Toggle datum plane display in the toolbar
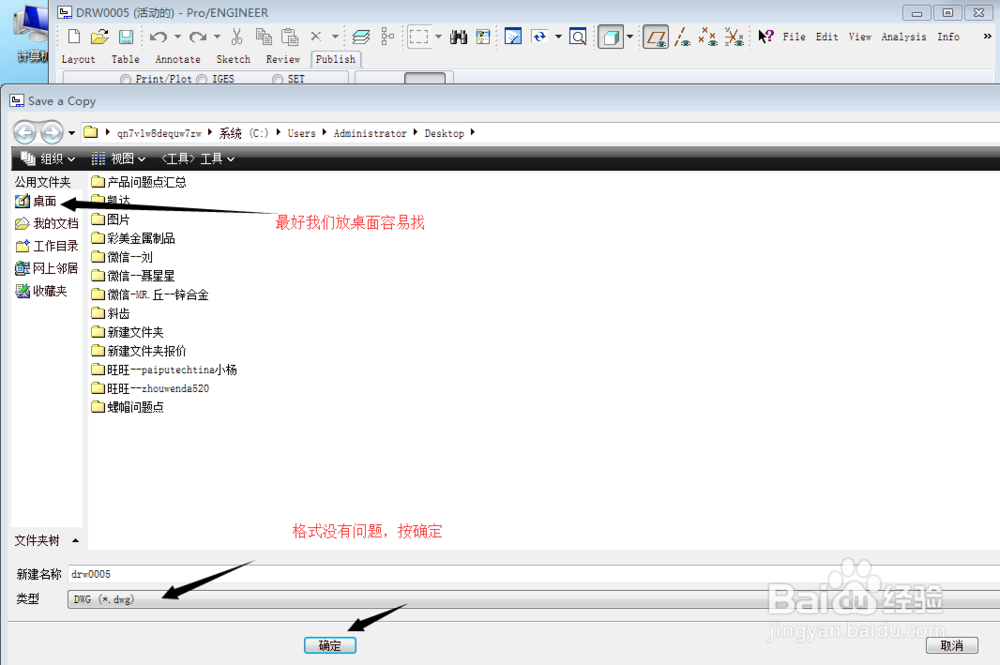The image size is (1000, 665). [655, 36]
